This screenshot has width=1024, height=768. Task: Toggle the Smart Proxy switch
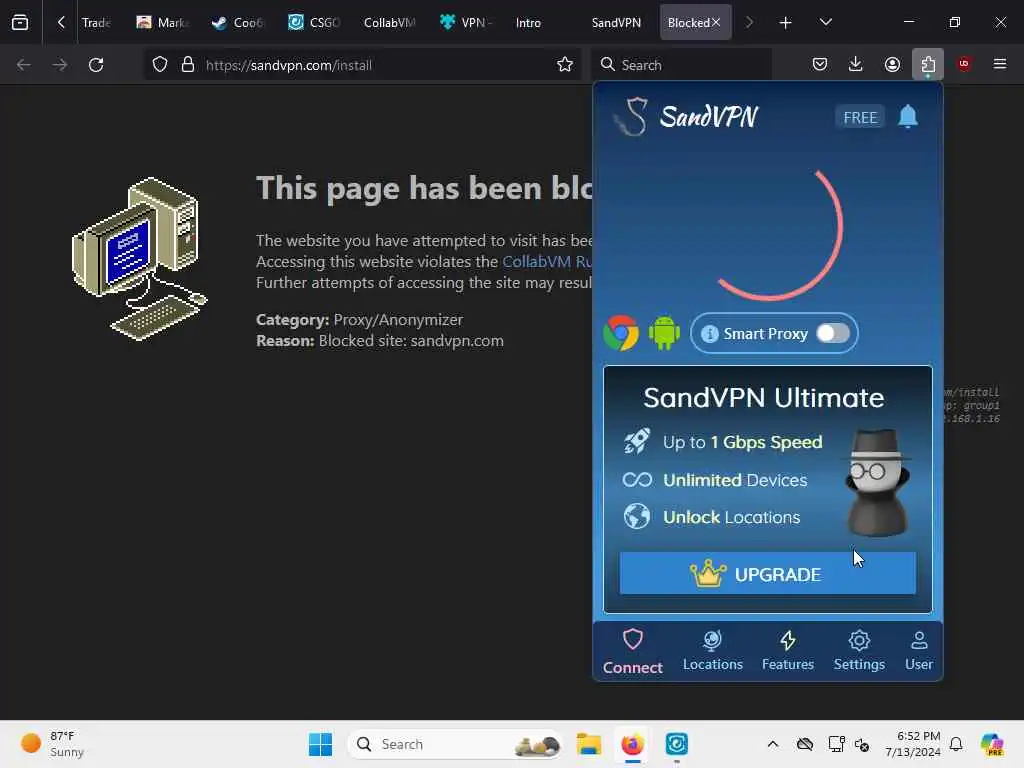(x=833, y=333)
